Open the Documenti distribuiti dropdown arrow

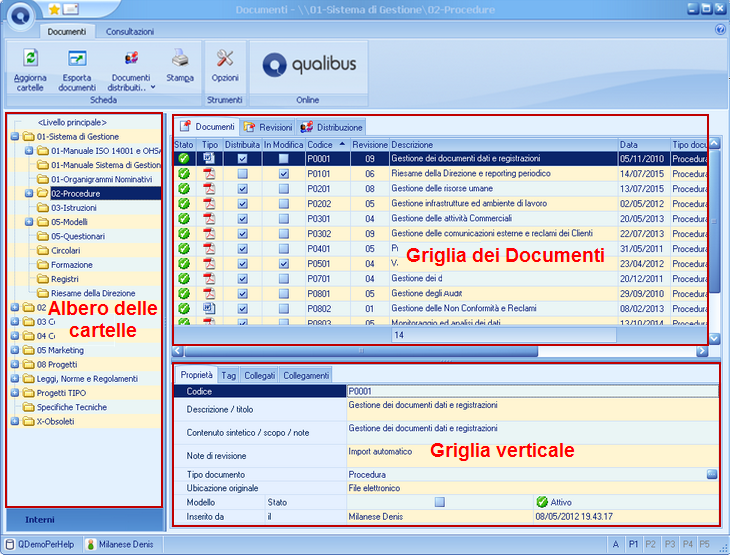tap(153, 88)
